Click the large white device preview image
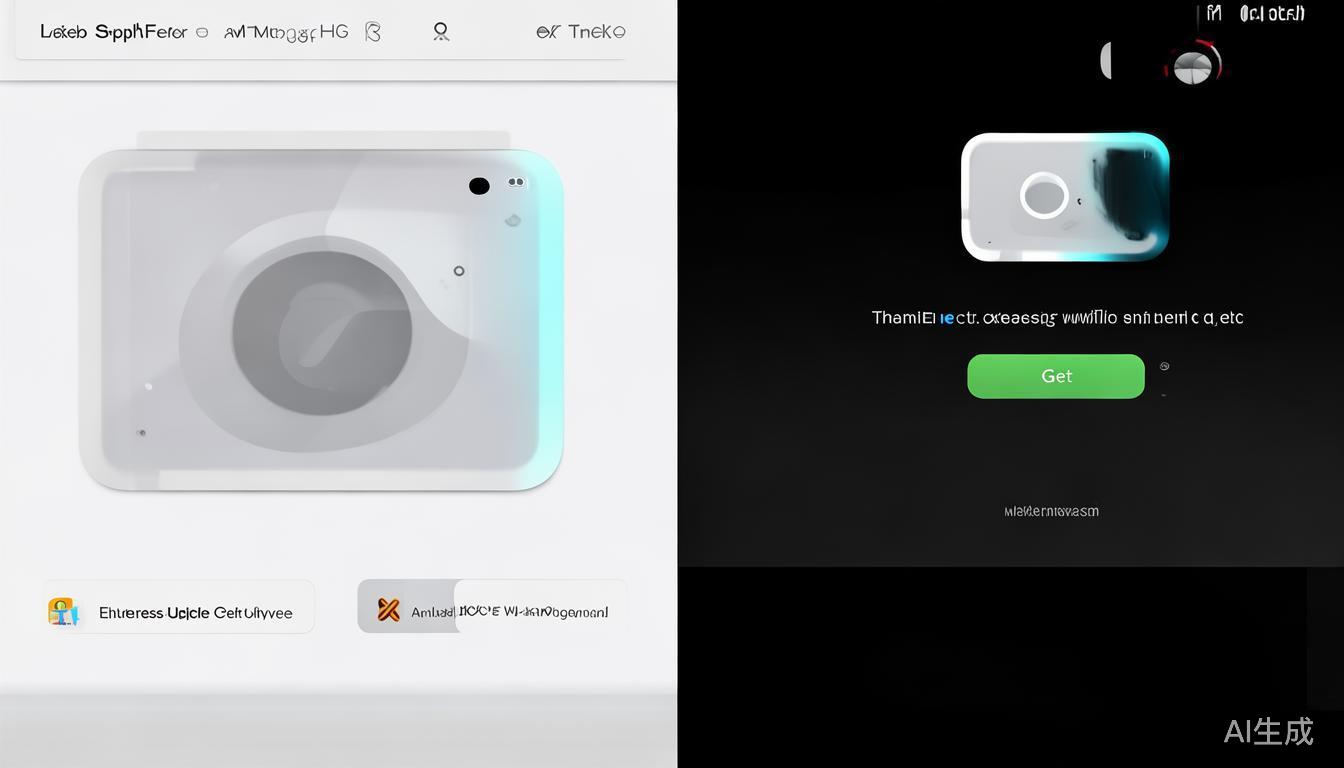This screenshot has width=1344, height=768. click(x=321, y=320)
